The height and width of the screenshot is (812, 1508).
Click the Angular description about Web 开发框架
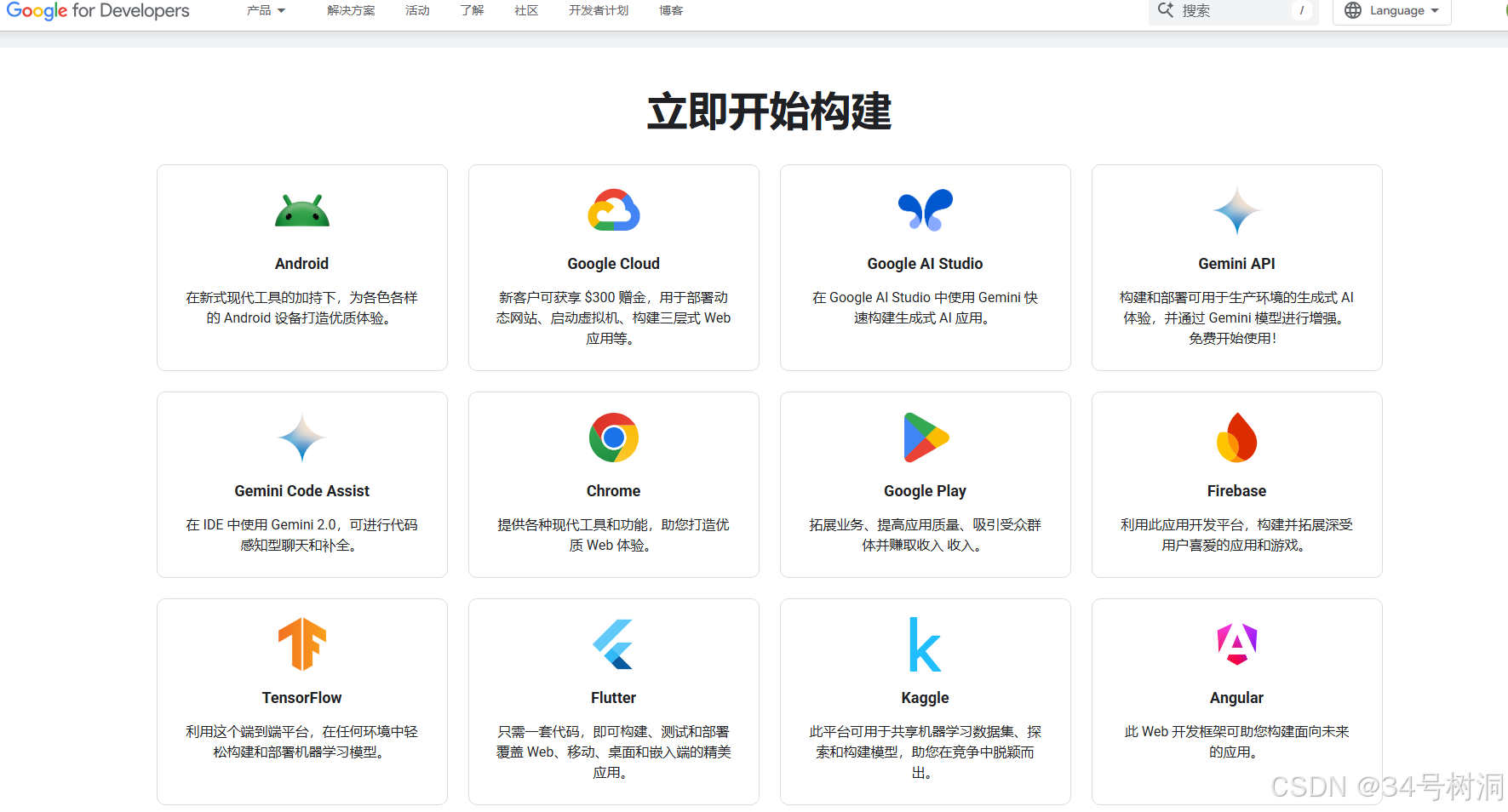pos(1236,742)
